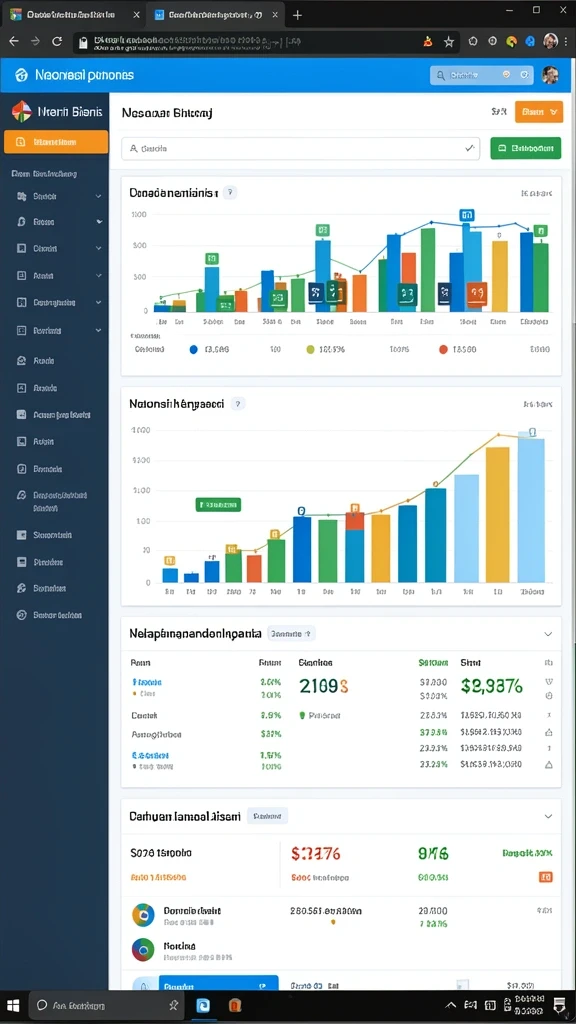Open the browser extensions puzzle icon

pos(473,41)
